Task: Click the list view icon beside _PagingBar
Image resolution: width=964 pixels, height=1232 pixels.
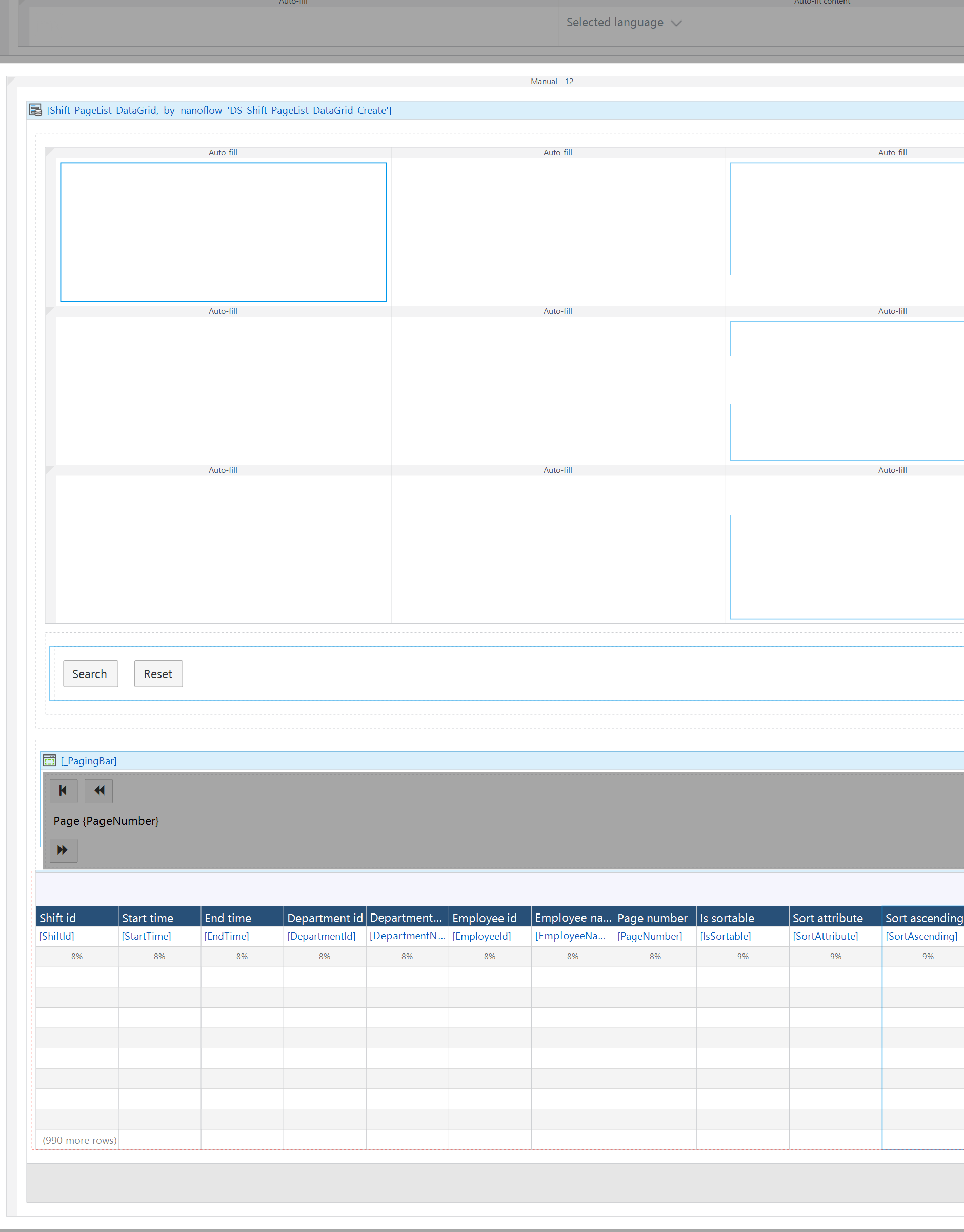Action: click(50, 761)
